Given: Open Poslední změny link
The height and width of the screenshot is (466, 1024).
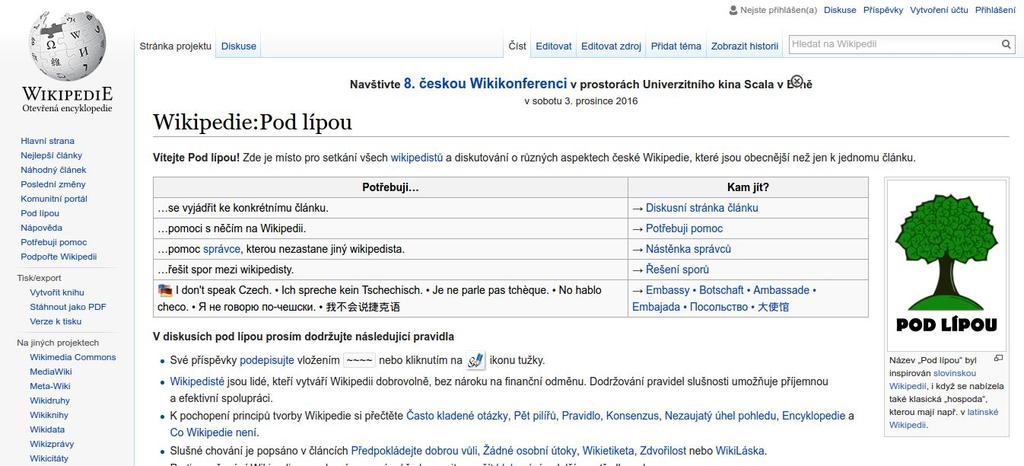Looking at the screenshot, I should click(x=53, y=184).
